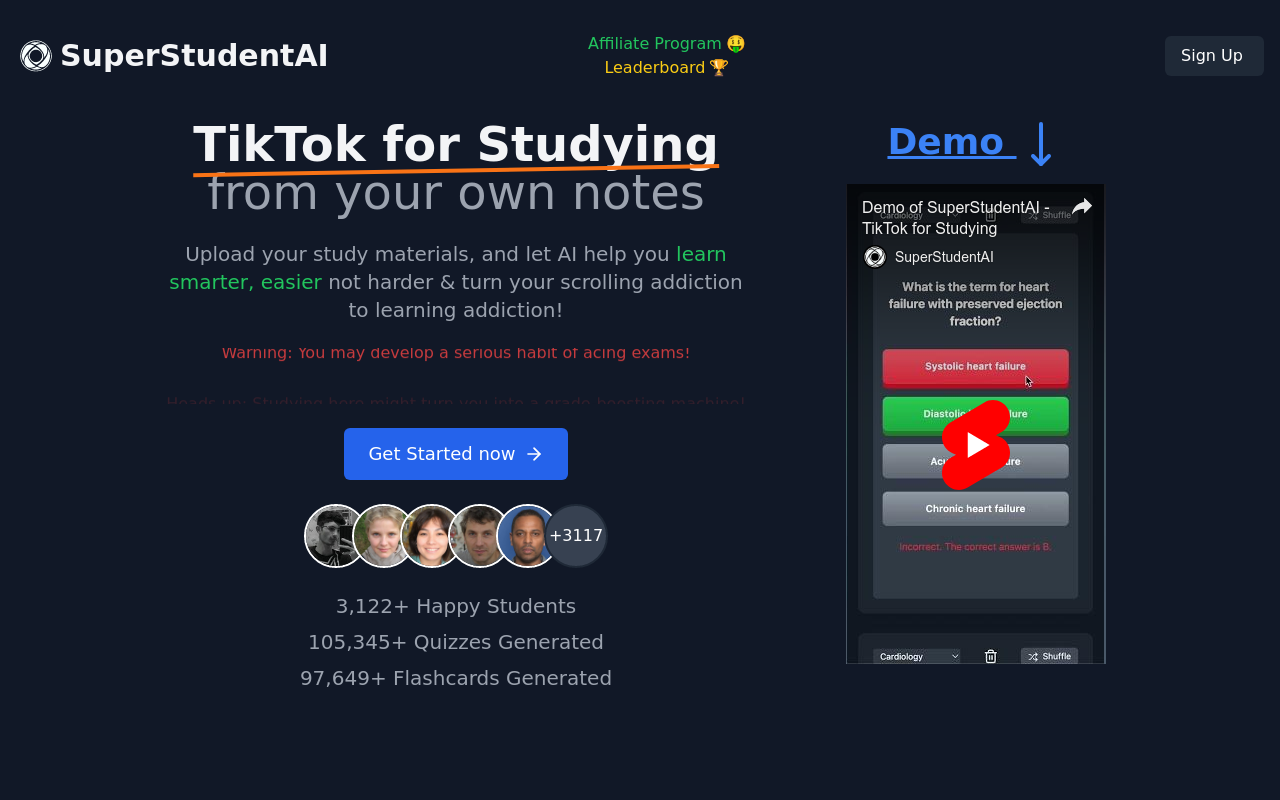Click the '97,649+ Flashcards Generated' stat
Screen dimensions: 1280x800
[x=456, y=678]
